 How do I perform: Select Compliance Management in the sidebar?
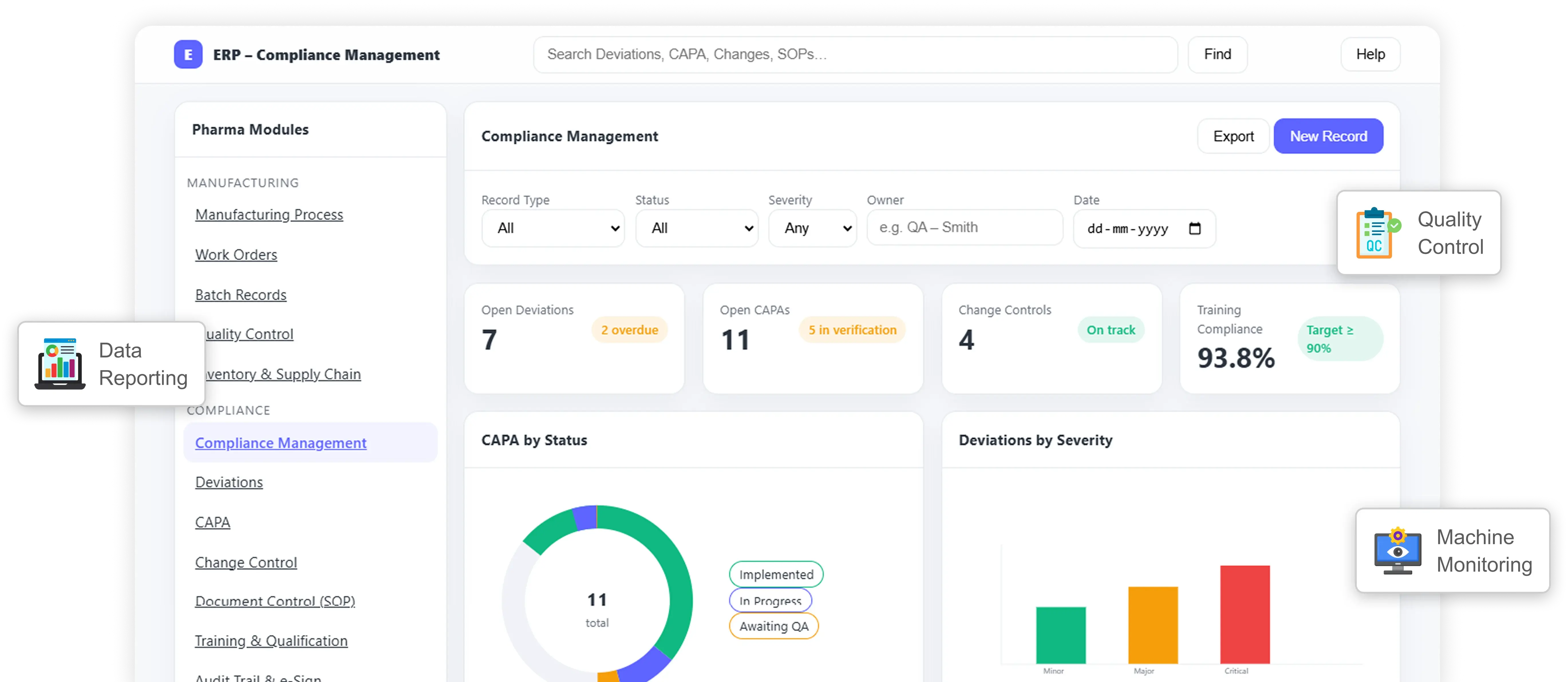(281, 443)
